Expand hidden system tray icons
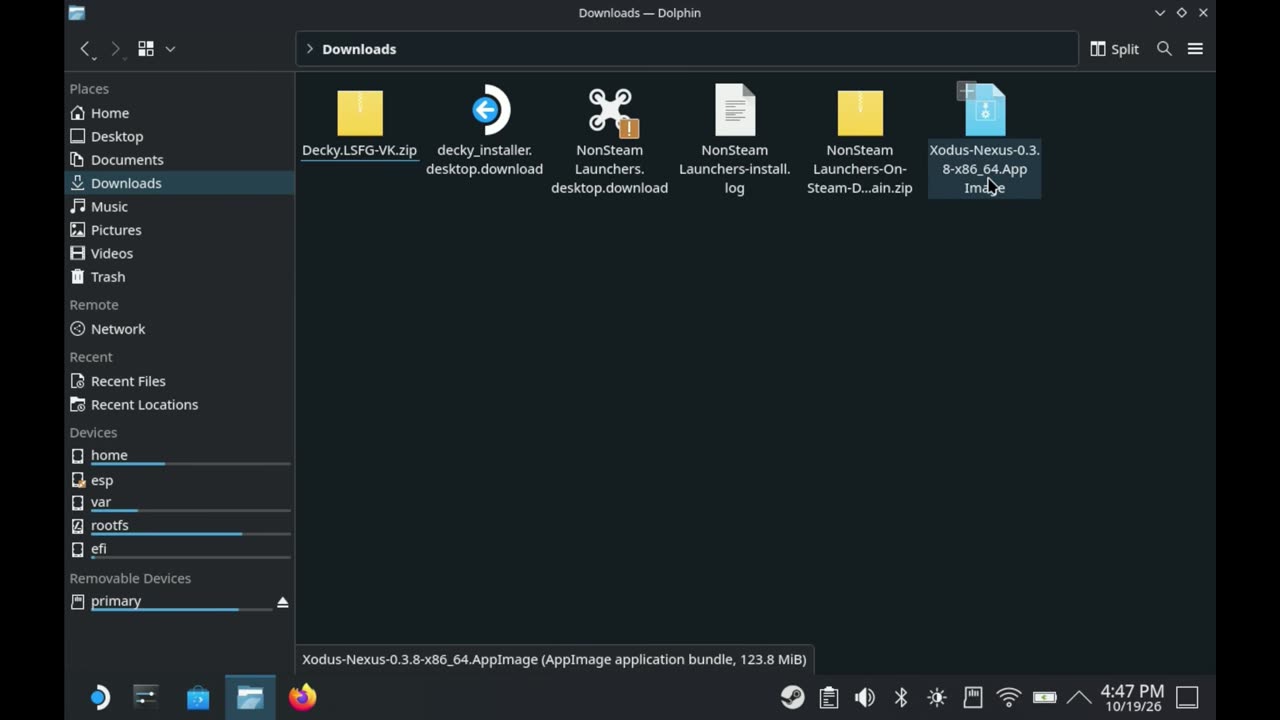The image size is (1280, 720). coord(1079,697)
